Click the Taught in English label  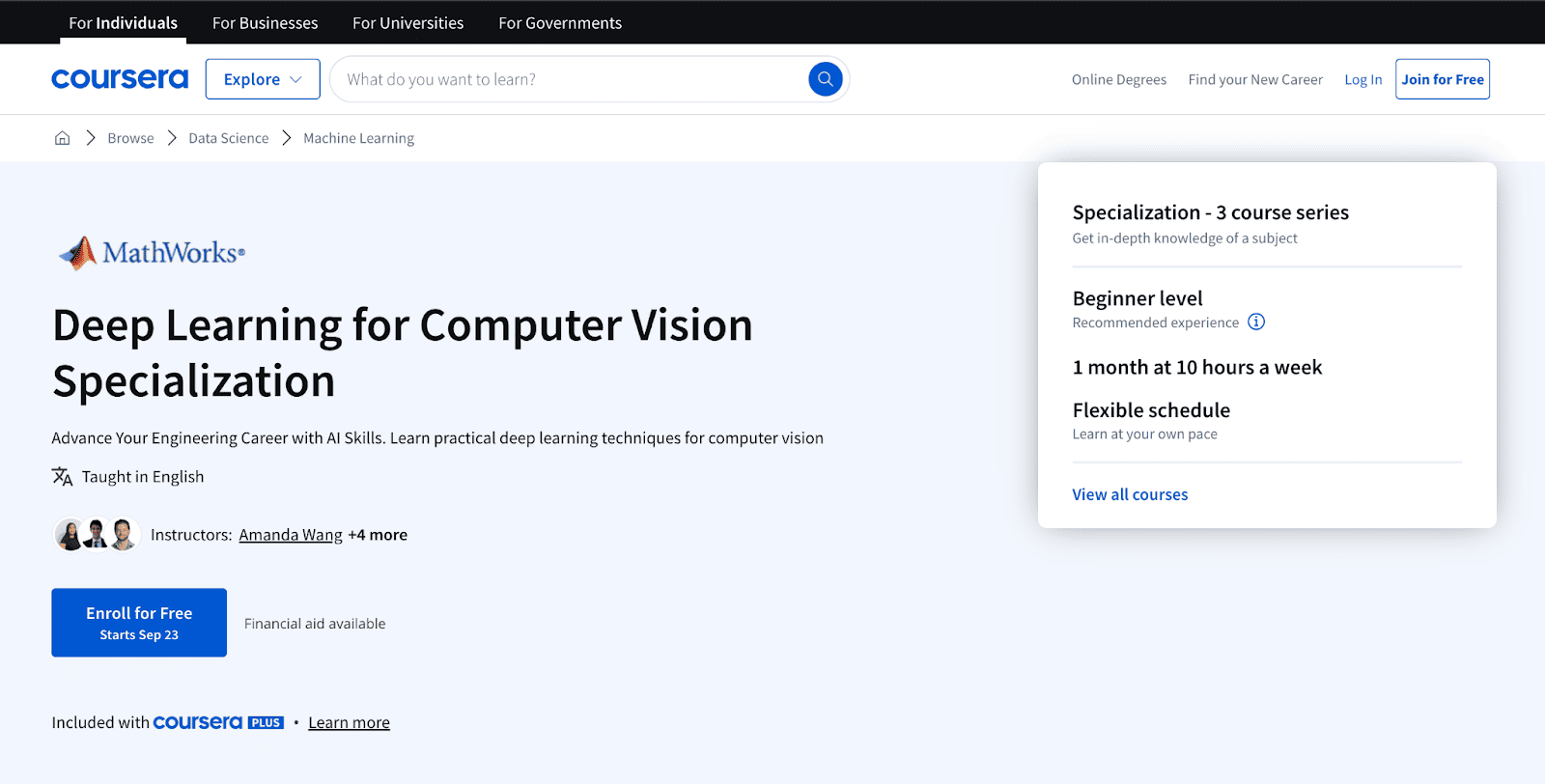(143, 477)
